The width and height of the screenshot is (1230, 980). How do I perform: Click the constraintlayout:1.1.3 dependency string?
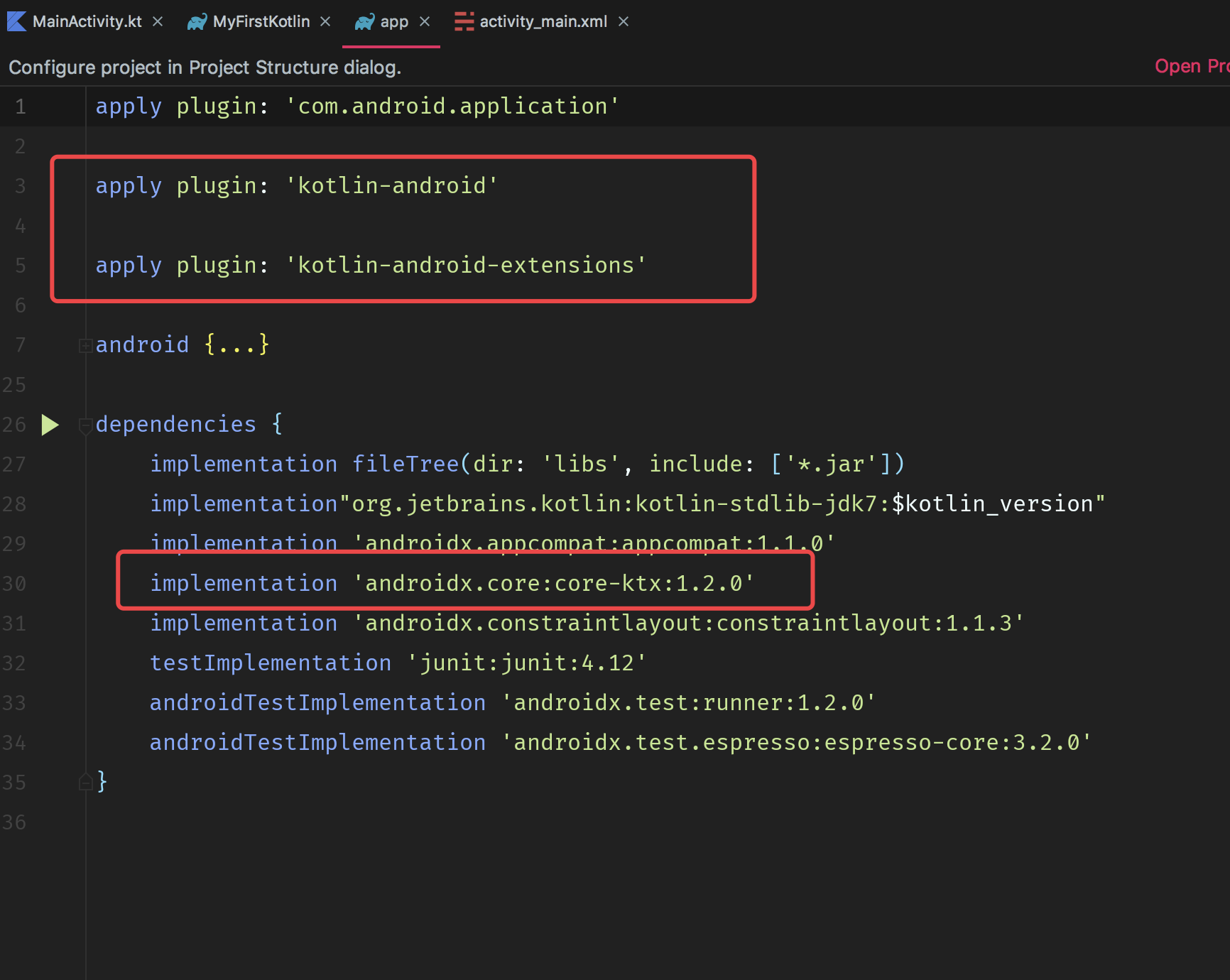click(688, 623)
